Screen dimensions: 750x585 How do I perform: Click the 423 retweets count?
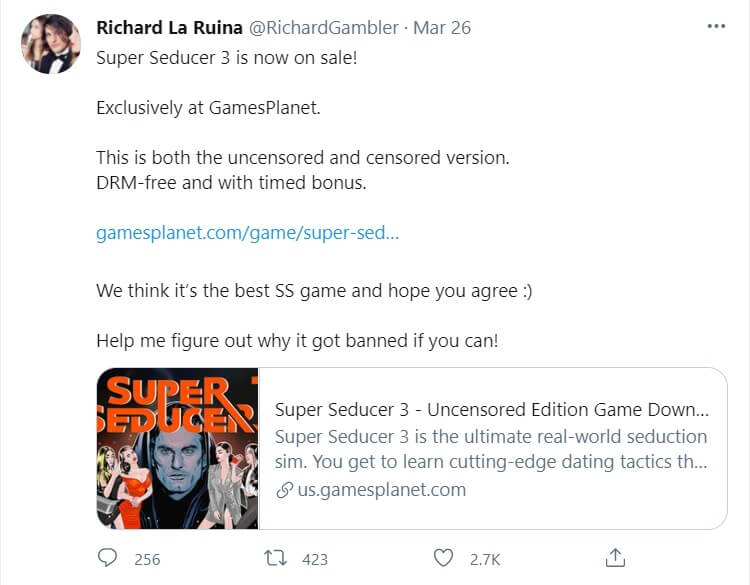(315, 559)
